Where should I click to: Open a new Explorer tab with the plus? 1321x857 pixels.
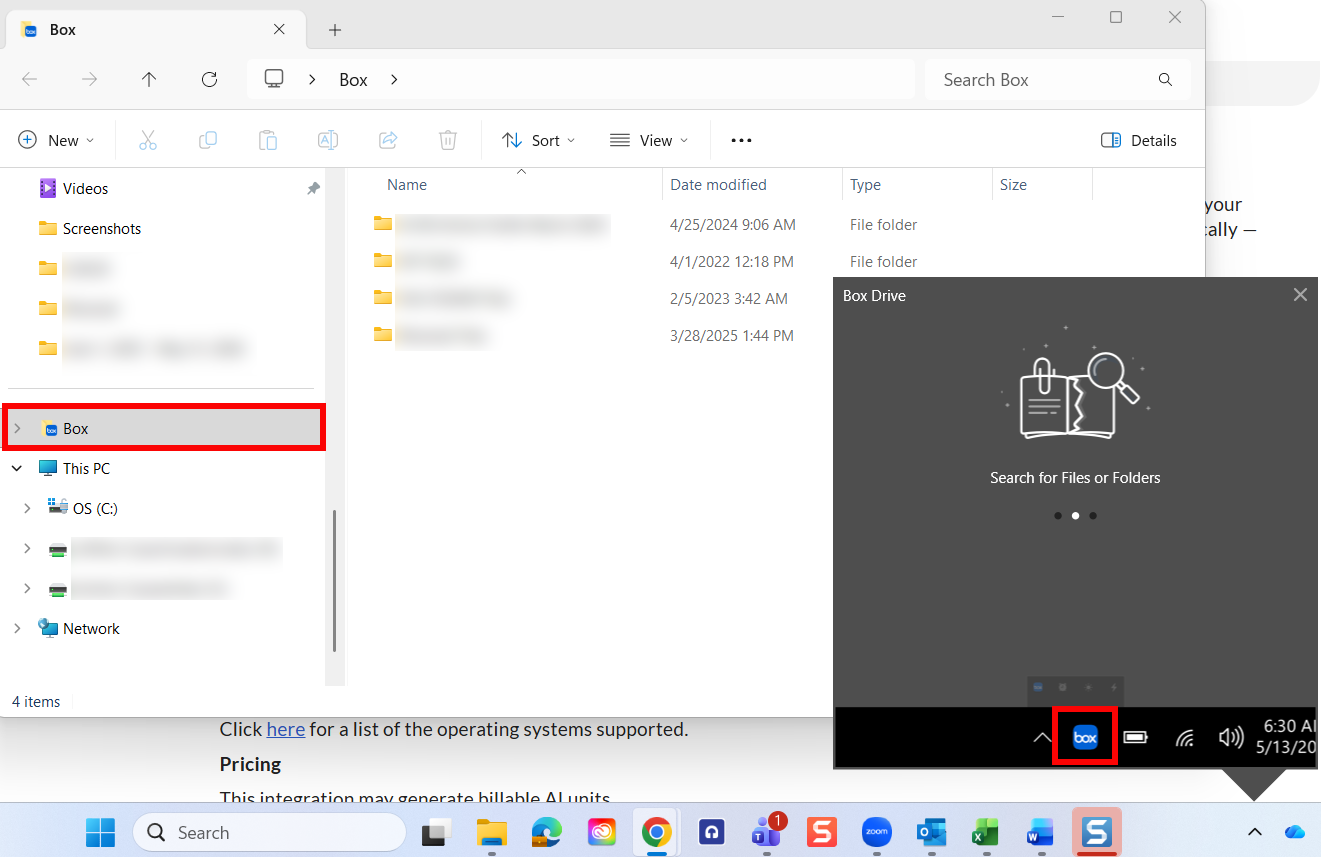point(335,30)
